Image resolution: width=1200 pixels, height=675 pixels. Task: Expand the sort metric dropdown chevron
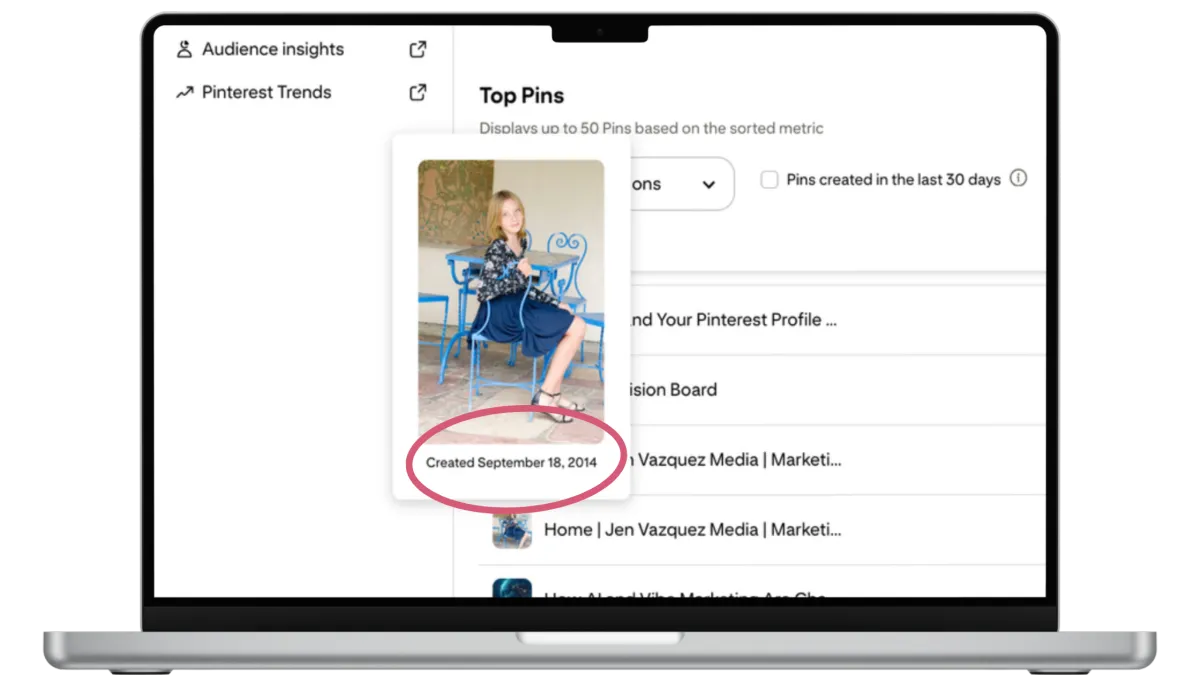pos(709,185)
